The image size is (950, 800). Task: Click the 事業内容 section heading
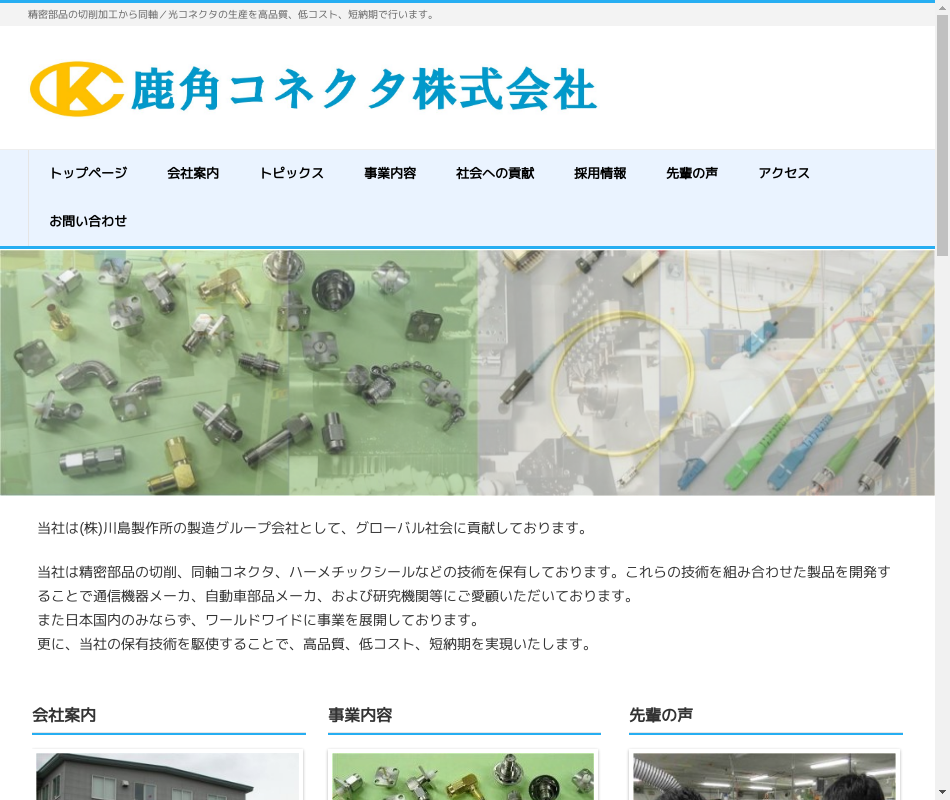[360, 715]
